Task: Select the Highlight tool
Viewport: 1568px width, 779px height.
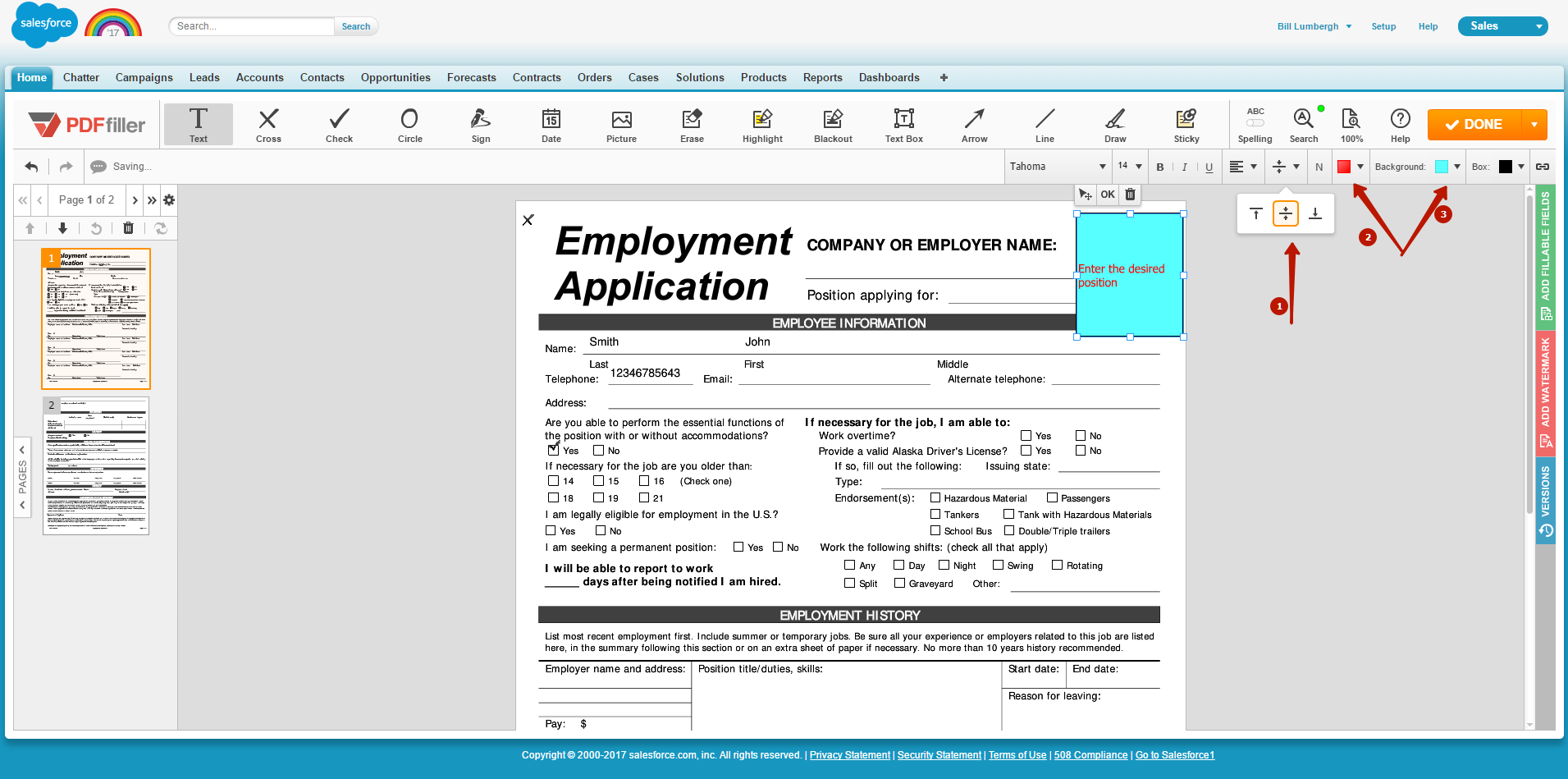Action: point(762,125)
